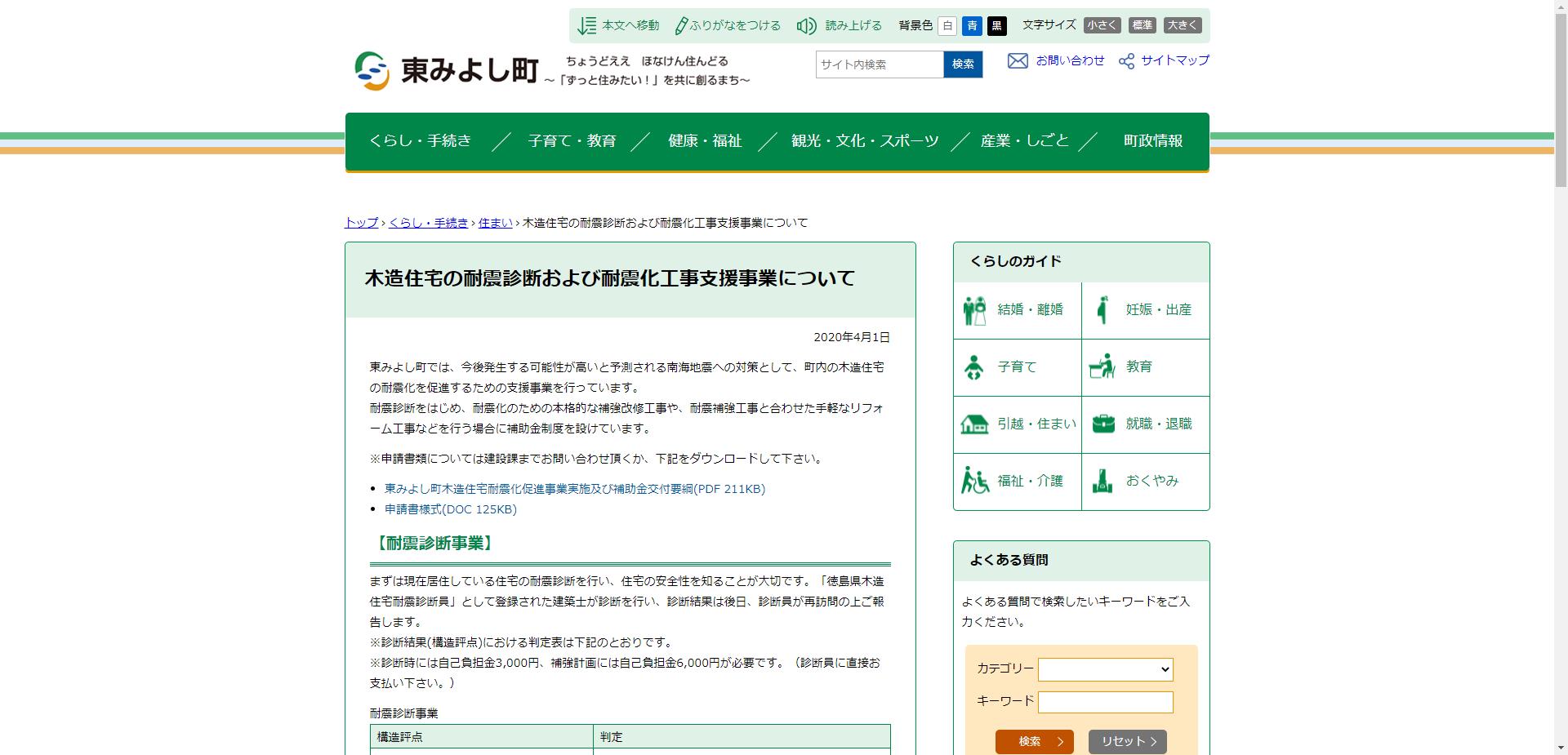Open the 補助金交付要綱 PDF link
This screenshot has width=1568, height=755.
[x=574, y=489]
